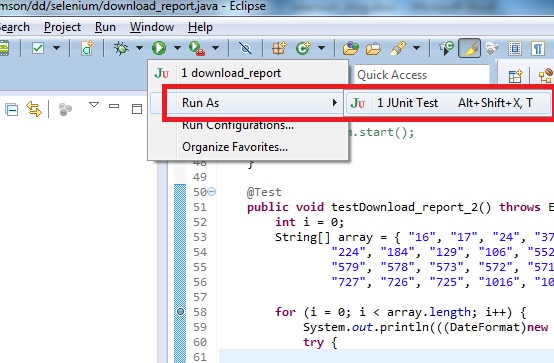Collapse the fold marker at line 50
This screenshot has height=363, width=554.
point(211,192)
